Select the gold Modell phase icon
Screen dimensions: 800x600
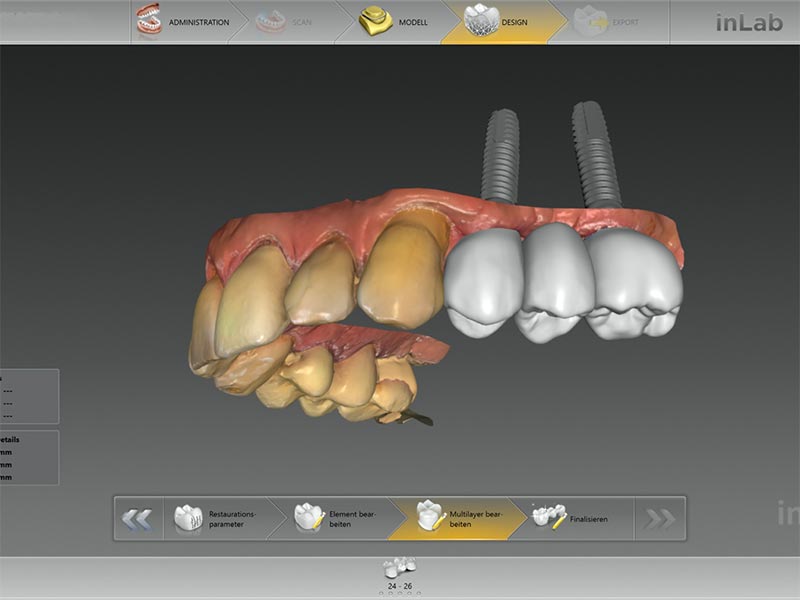pos(375,21)
